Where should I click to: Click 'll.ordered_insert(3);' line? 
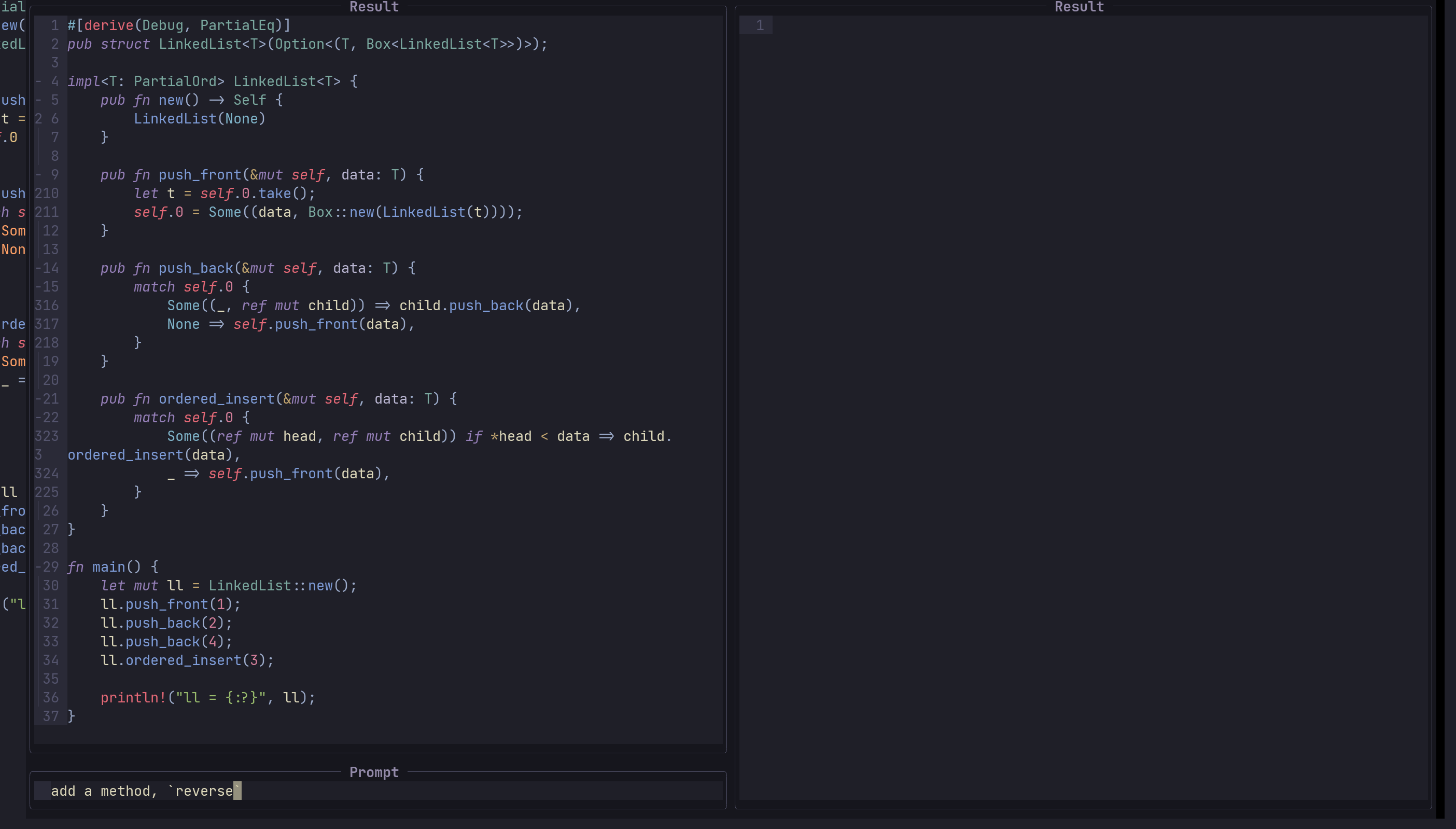point(187,660)
